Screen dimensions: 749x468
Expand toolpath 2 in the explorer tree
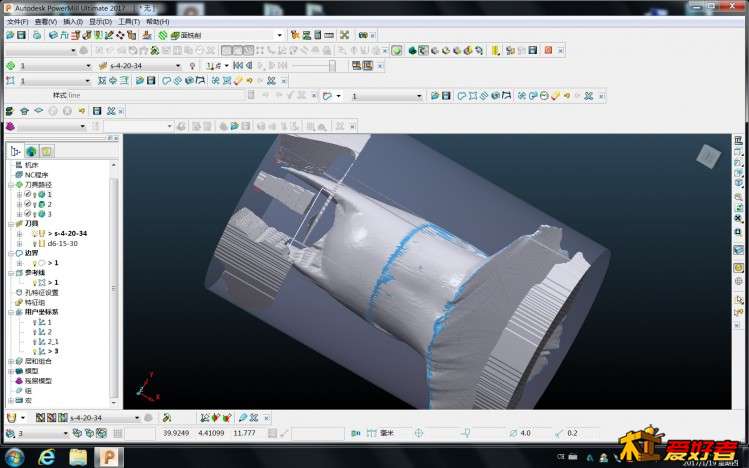click(x=20, y=204)
